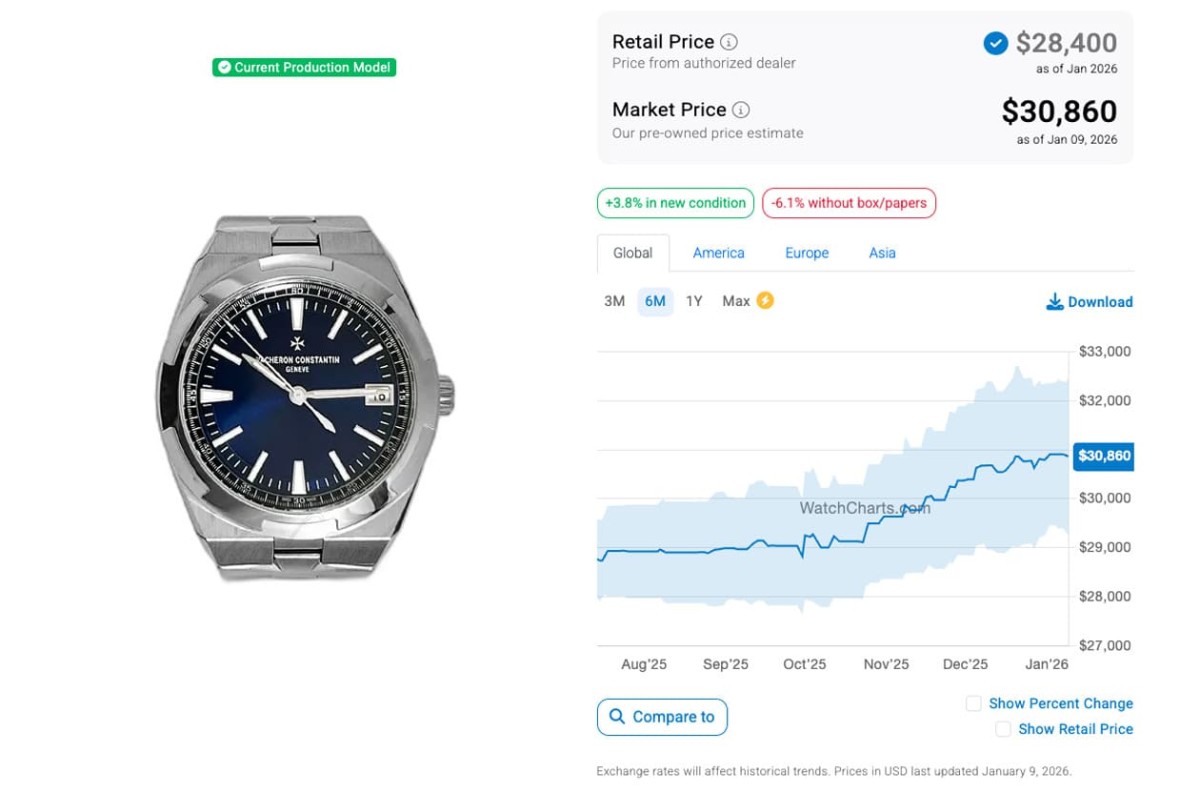The height and width of the screenshot is (793, 1200).
Task: Click the -6.1% without box/papers tag
Action: coord(848,203)
